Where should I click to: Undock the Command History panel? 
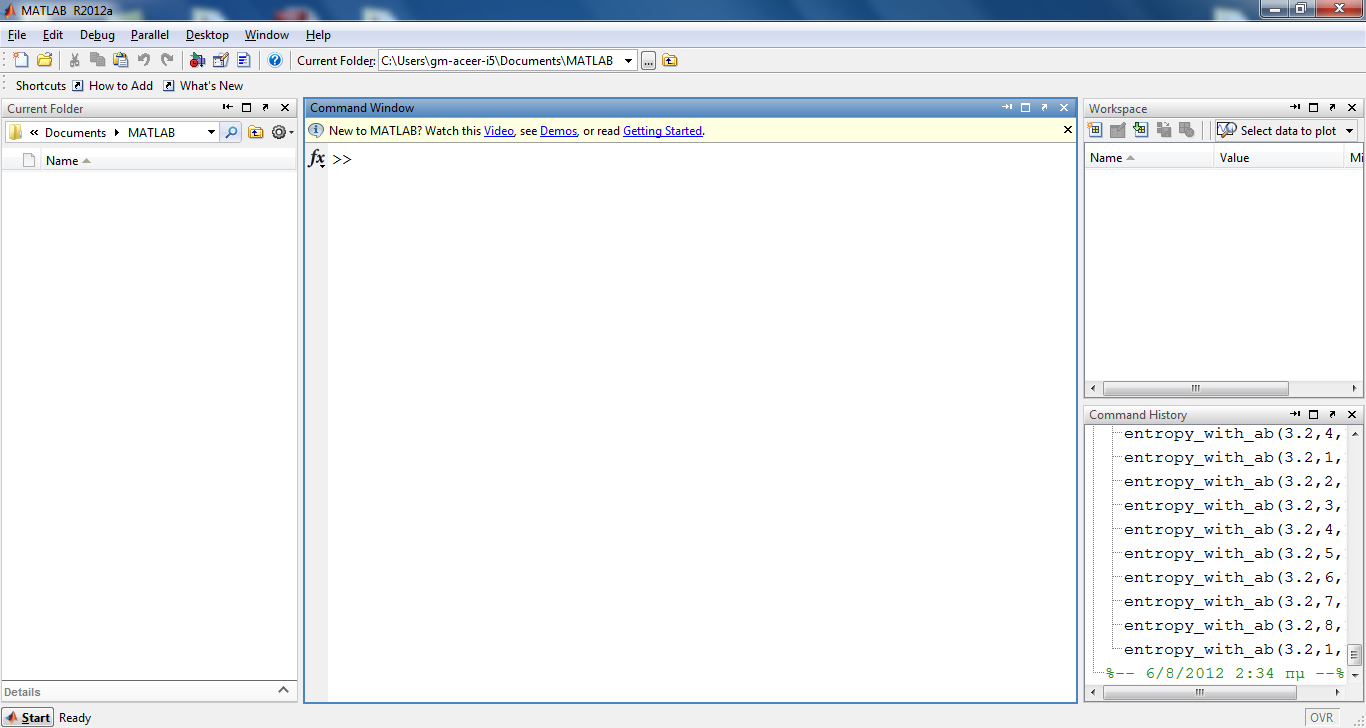coord(1333,414)
